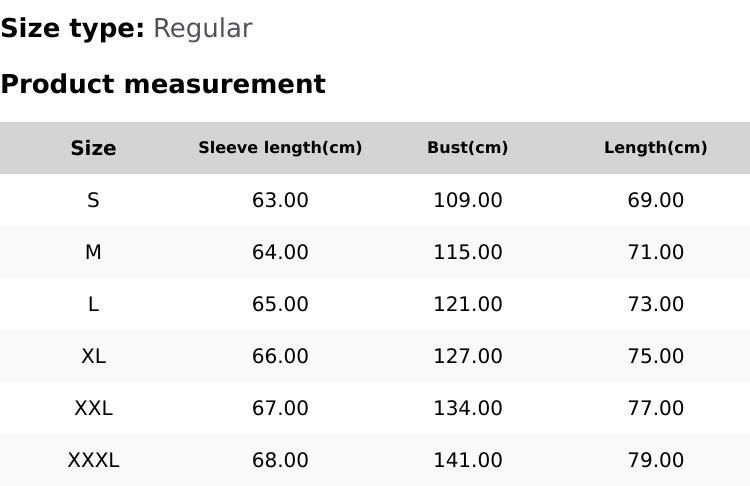Click the Length(cm) column header
The width and height of the screenshot is (750, 486).
tap(655, 148)
